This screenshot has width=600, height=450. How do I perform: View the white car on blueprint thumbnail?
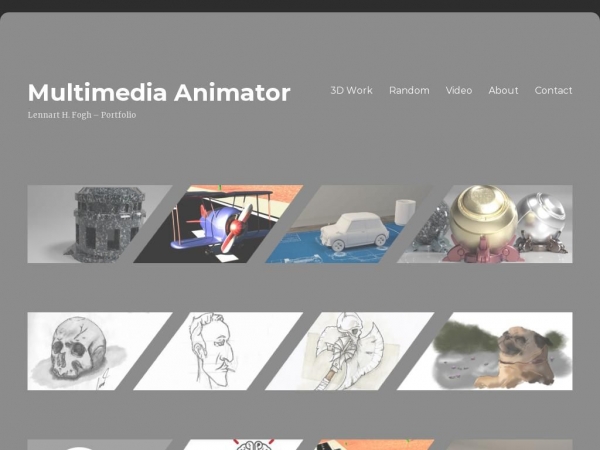pos(349,224)
